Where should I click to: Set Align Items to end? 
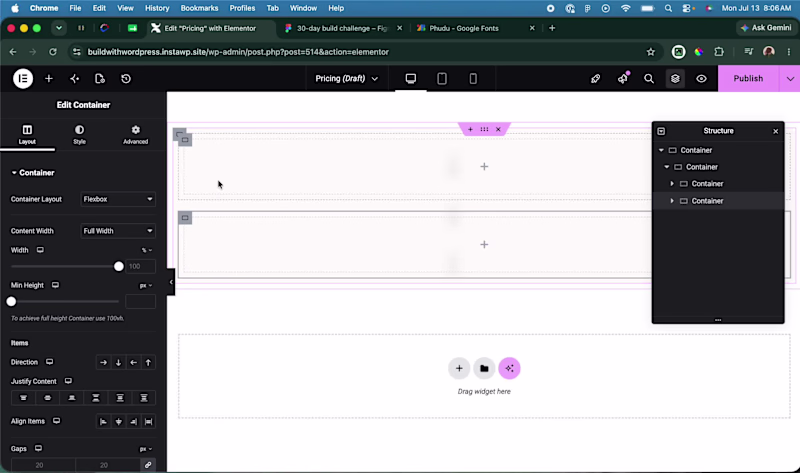tap(133, 421)
